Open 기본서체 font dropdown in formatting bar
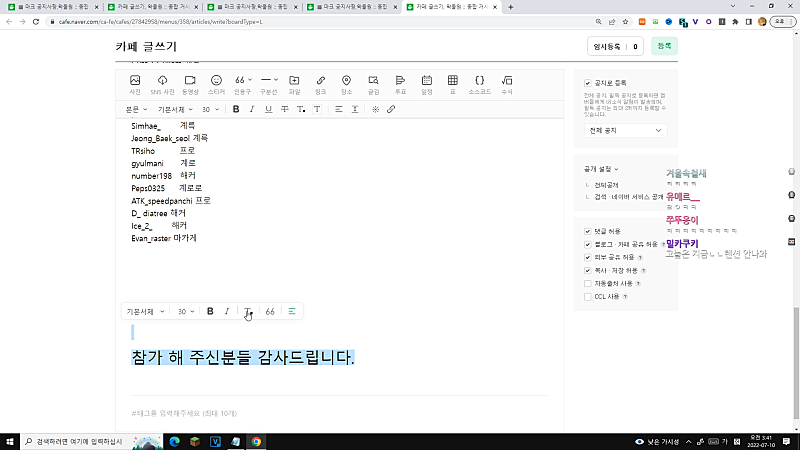The width and height of the screenshot is (800, 450). [x=175, y=109]
